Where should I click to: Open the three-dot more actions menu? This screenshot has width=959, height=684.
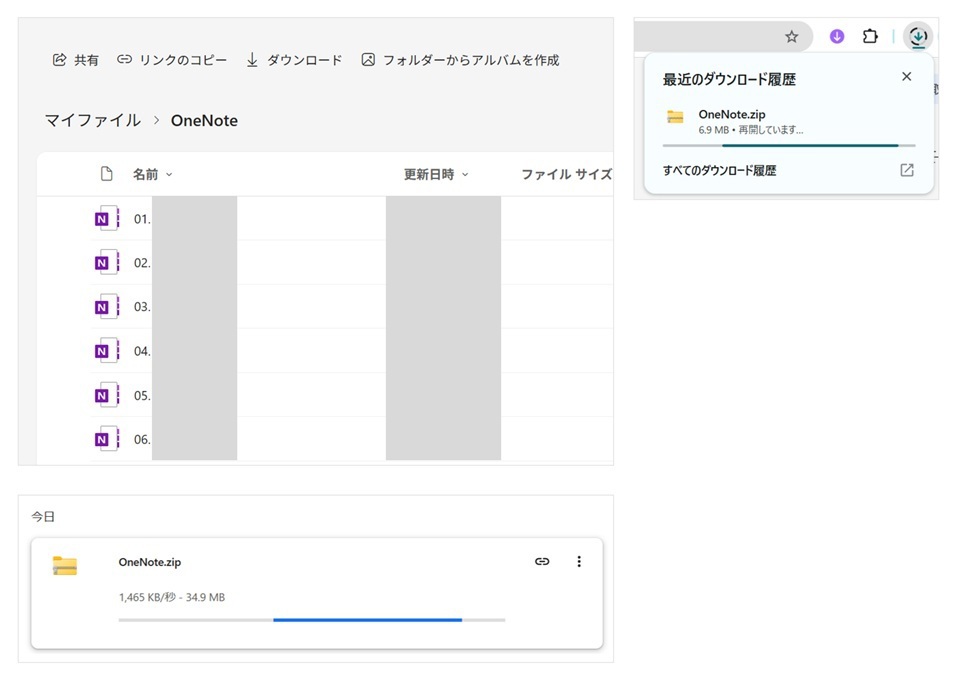pos(579,562)
